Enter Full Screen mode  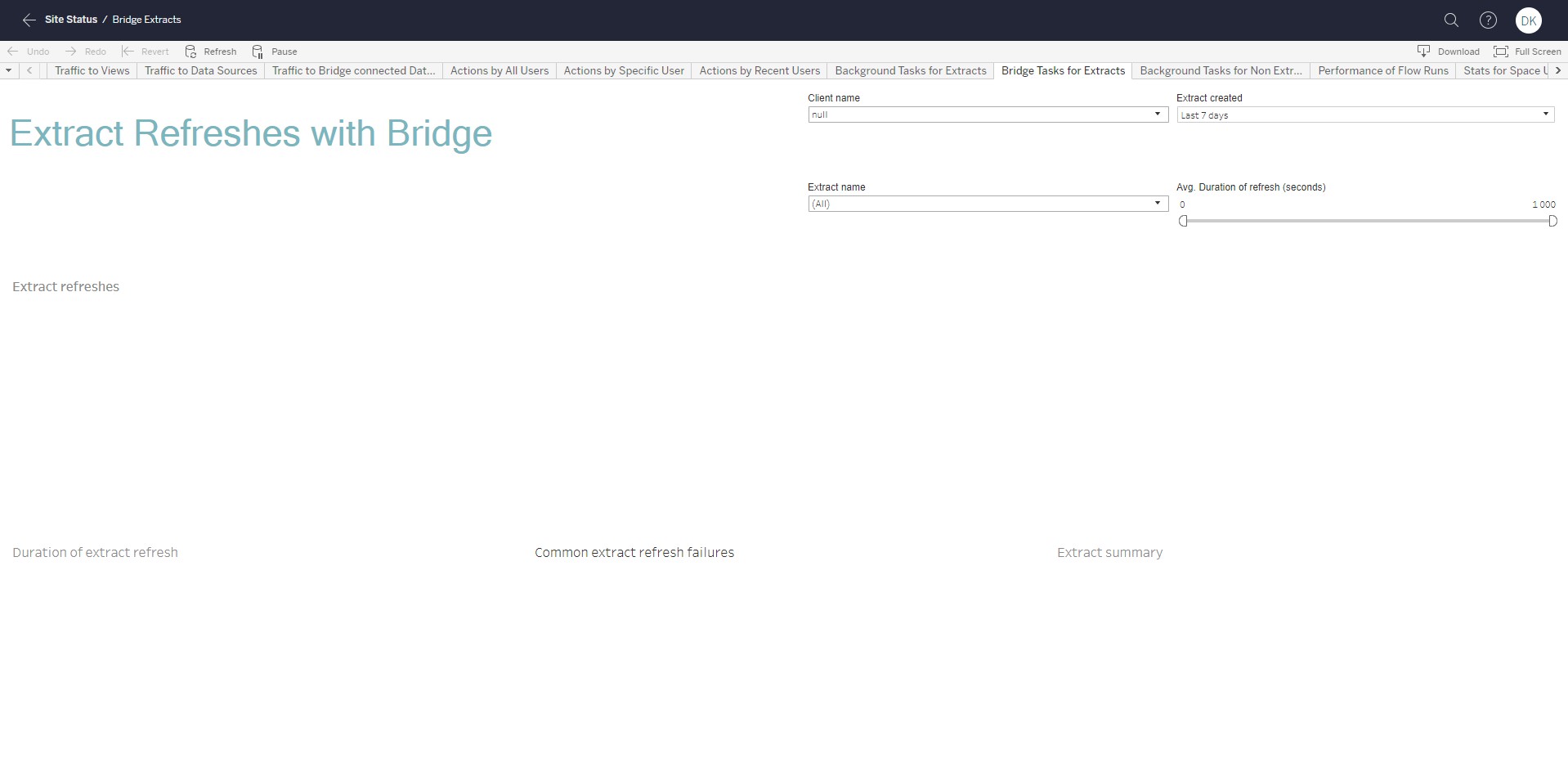(1501, 52)
